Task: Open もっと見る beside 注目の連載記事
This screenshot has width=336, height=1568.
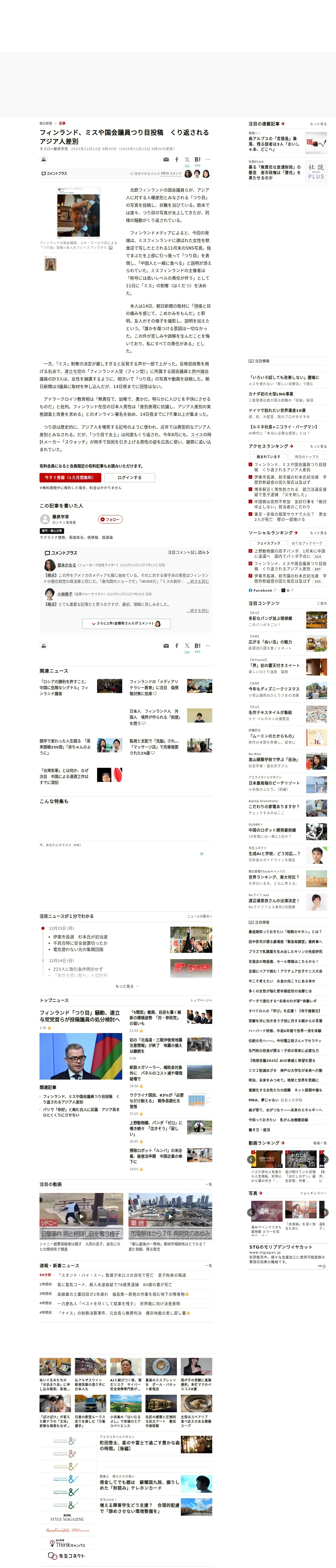Action: (318, 124)
